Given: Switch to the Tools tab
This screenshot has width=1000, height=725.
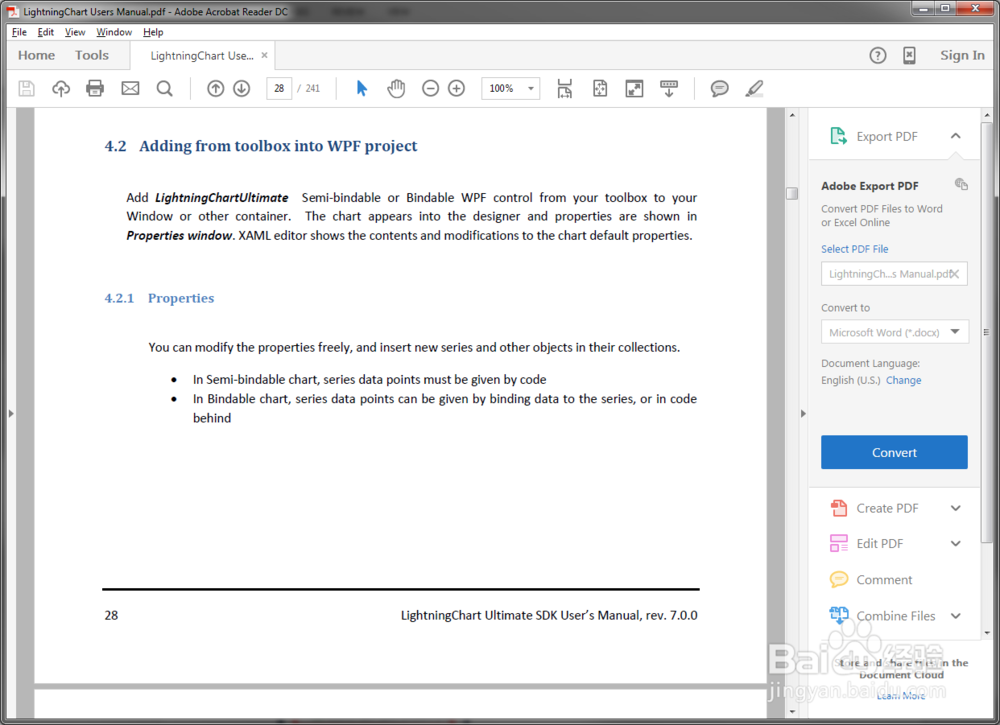Looking at the screenshot, I should pos(92,55).
